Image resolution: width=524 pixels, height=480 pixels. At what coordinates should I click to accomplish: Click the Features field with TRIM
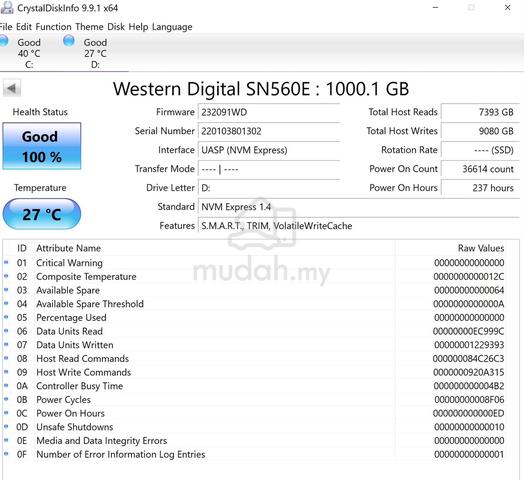(x=359, y=226)
